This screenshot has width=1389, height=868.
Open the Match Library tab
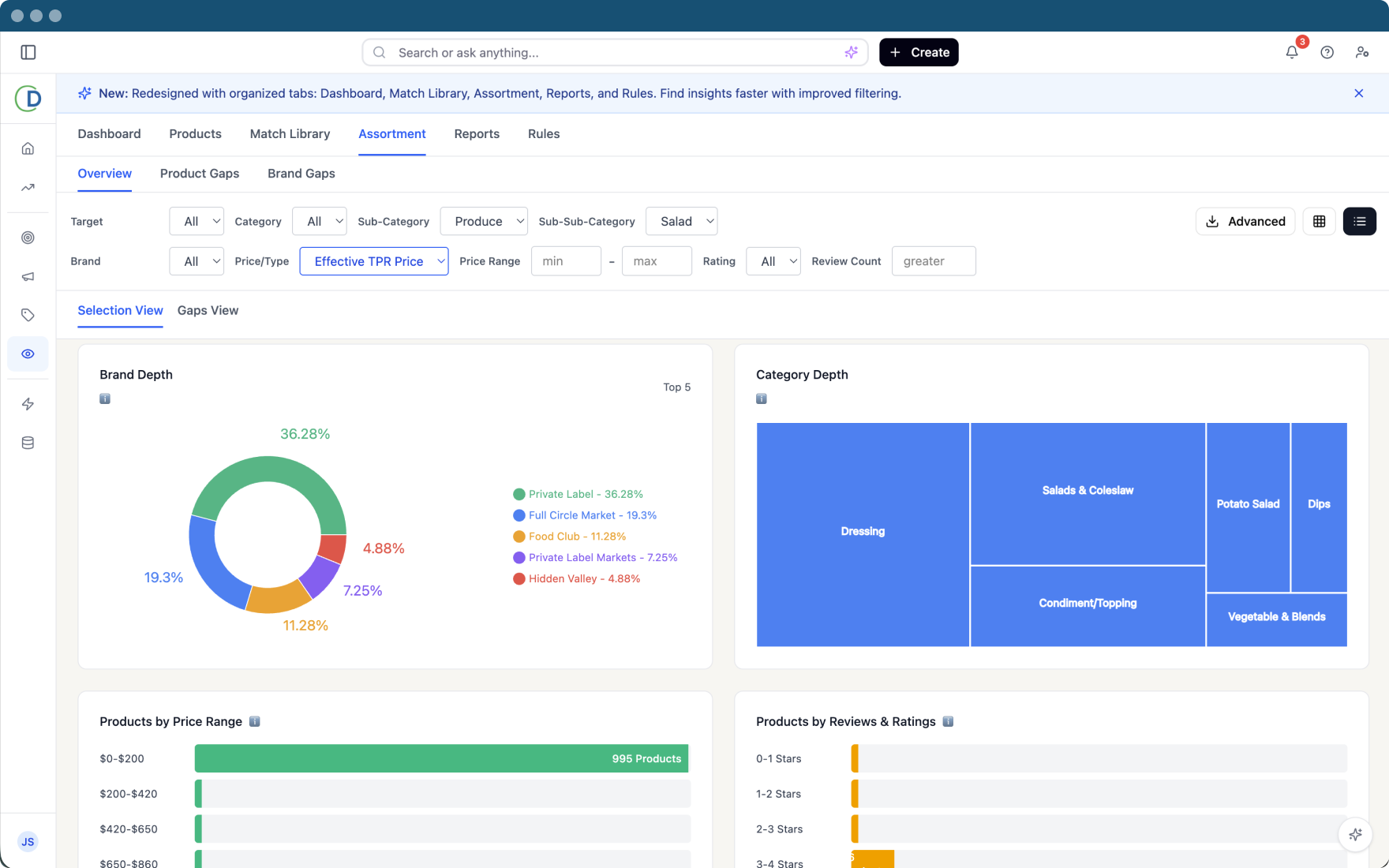pyautogui.click(x=290, y=134)
